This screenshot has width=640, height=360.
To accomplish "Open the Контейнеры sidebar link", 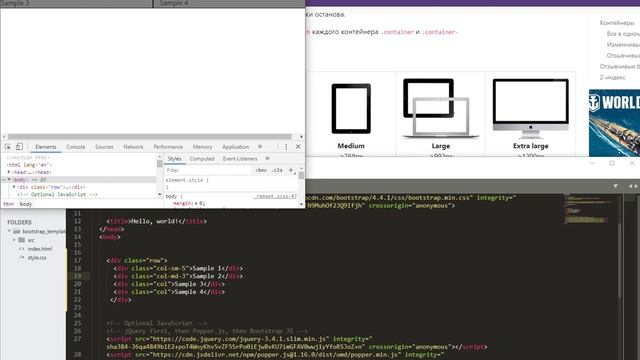I will click(617, 23).
